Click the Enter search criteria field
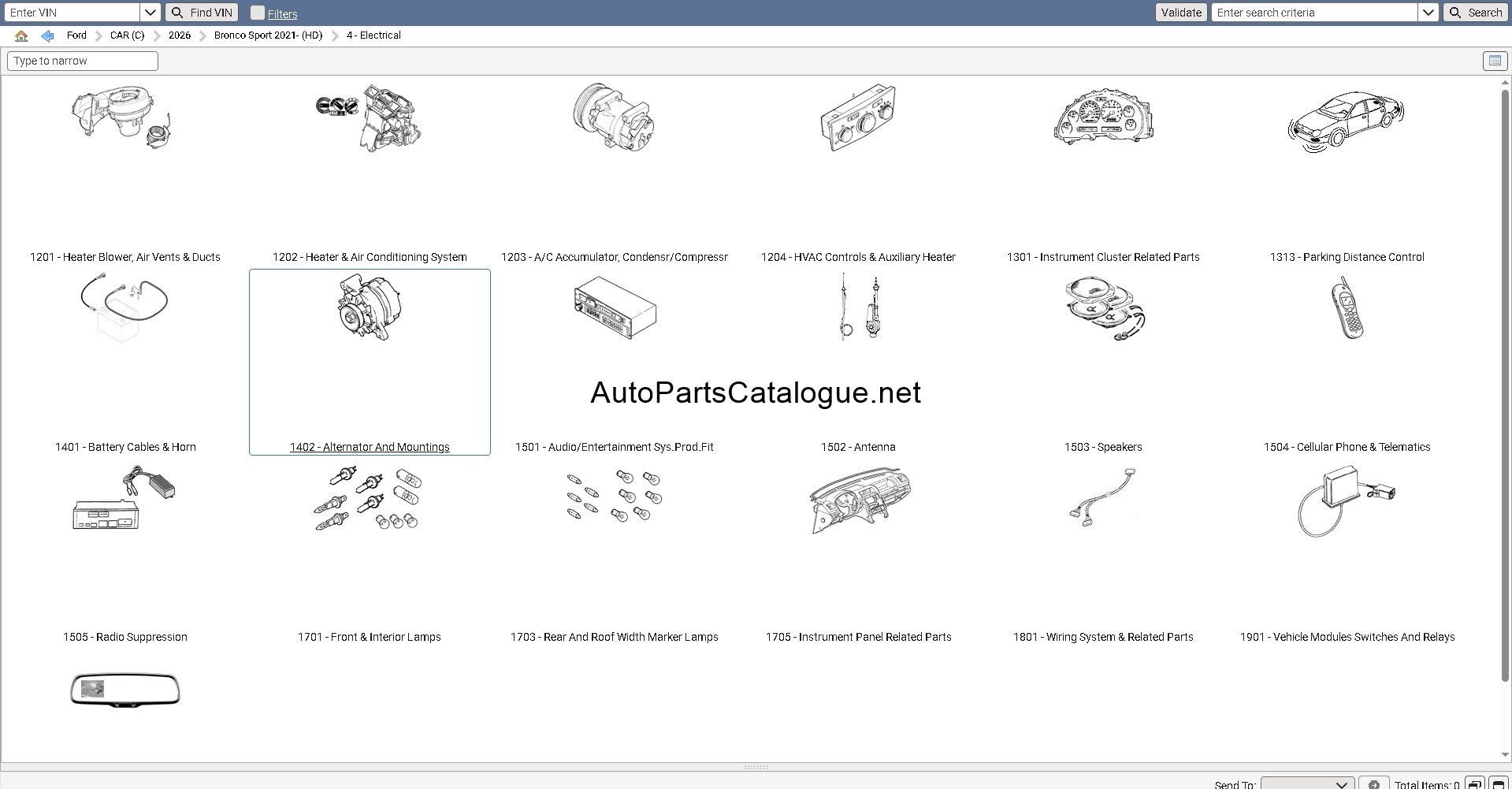 click(x=1314, y=13)
